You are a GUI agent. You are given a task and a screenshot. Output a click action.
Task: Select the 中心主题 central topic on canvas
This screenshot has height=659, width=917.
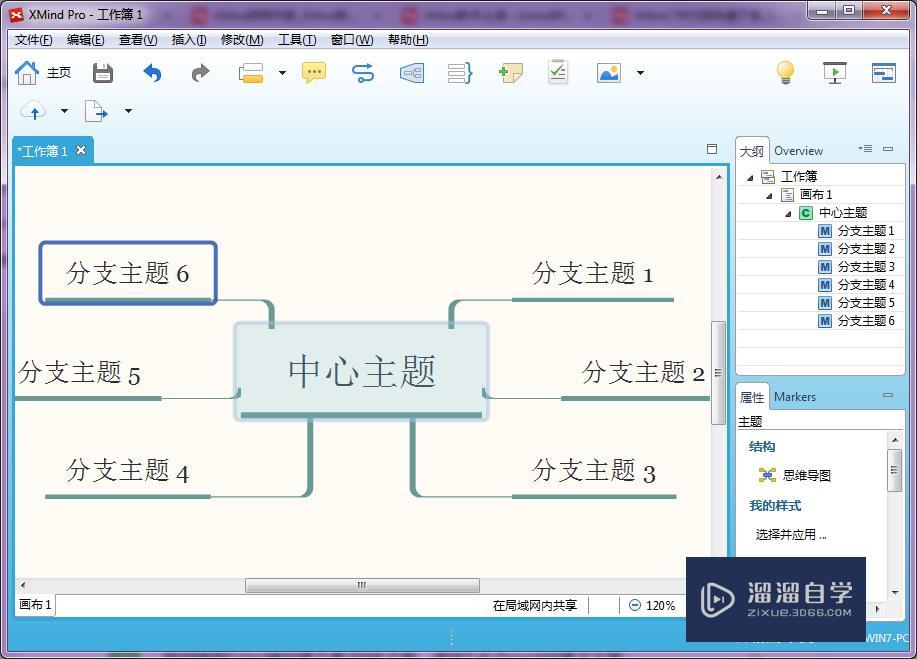coord(361,371)
